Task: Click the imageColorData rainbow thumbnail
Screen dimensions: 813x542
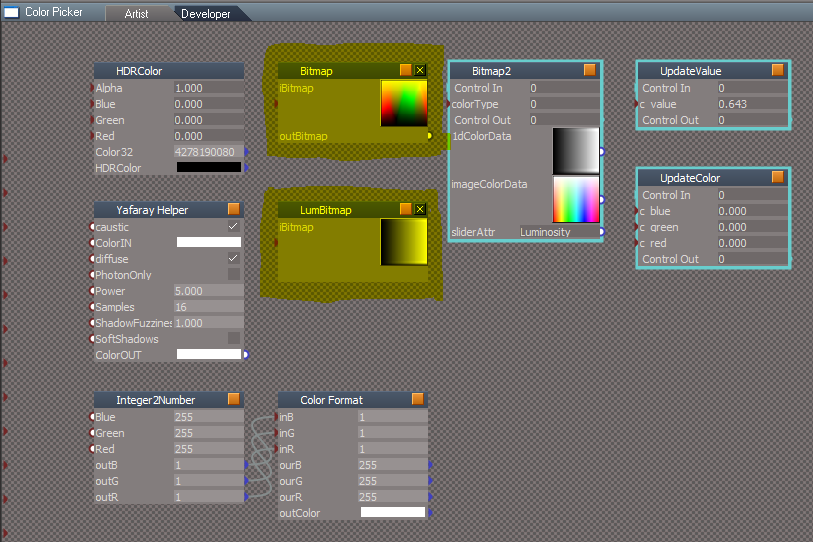Action: tap(576, 200)
